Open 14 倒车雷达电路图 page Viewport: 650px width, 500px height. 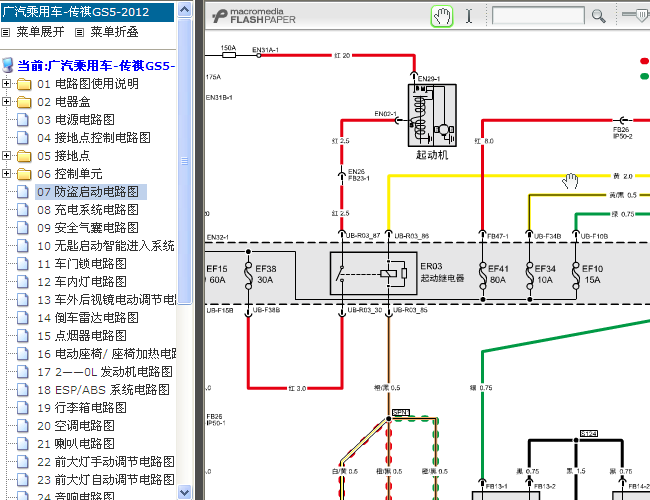pyautogui.click(x=88, y=318)
